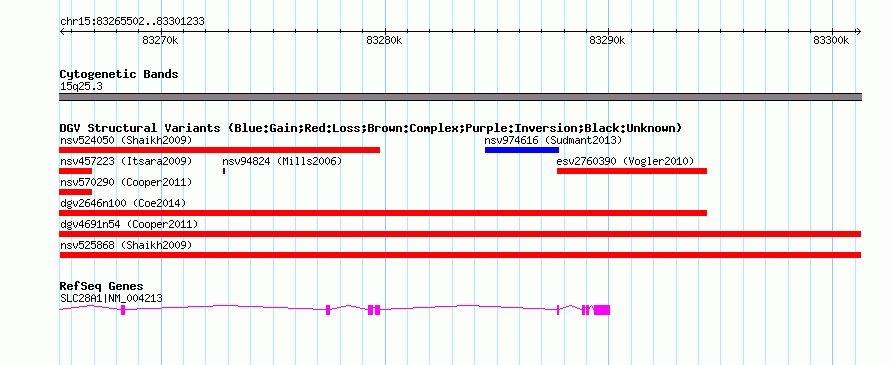Open the nsv974616 (Sudmant2013) label

553,140
